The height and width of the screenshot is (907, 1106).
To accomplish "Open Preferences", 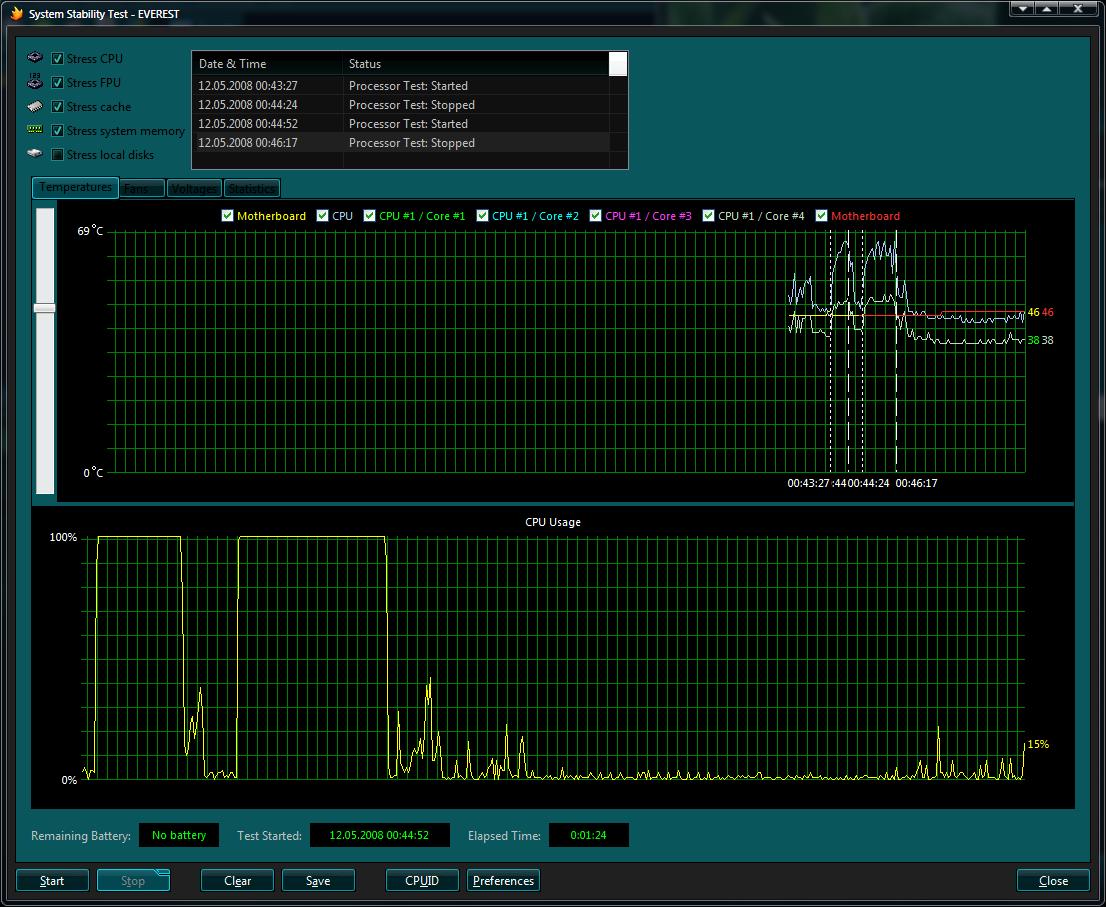I will (504, 880).
